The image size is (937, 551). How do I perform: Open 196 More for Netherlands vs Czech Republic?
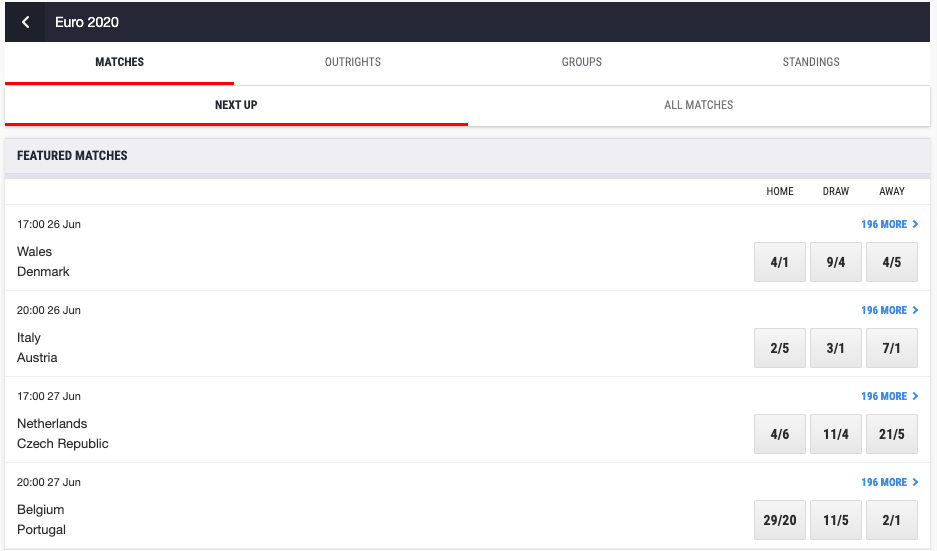[x=890, y=396]
